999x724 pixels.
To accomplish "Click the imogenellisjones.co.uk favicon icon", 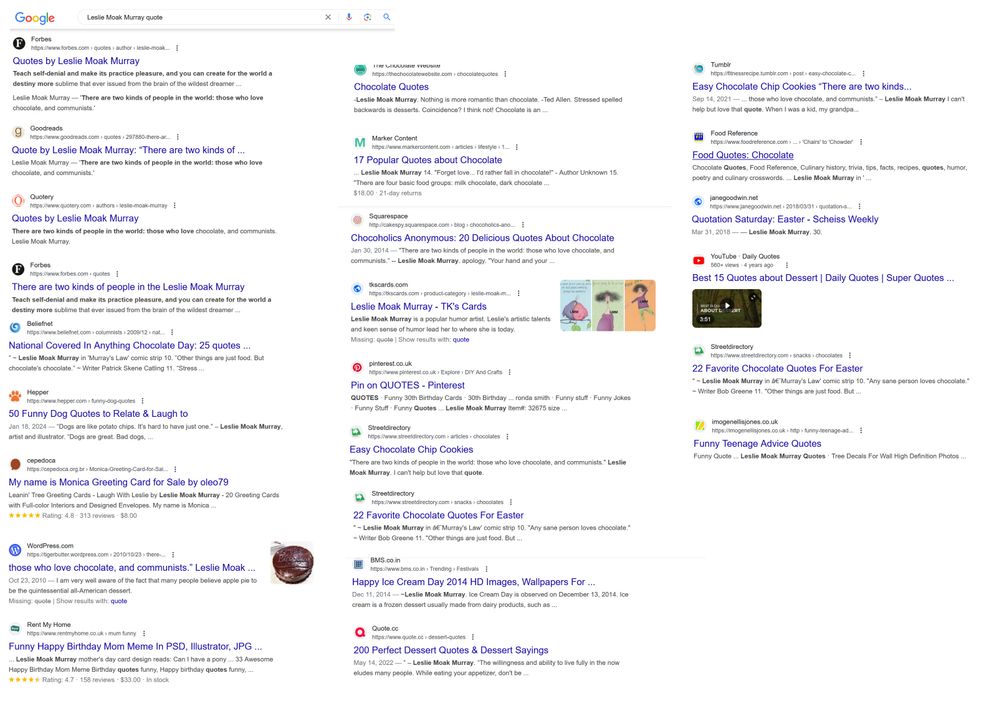I will 700,425.
